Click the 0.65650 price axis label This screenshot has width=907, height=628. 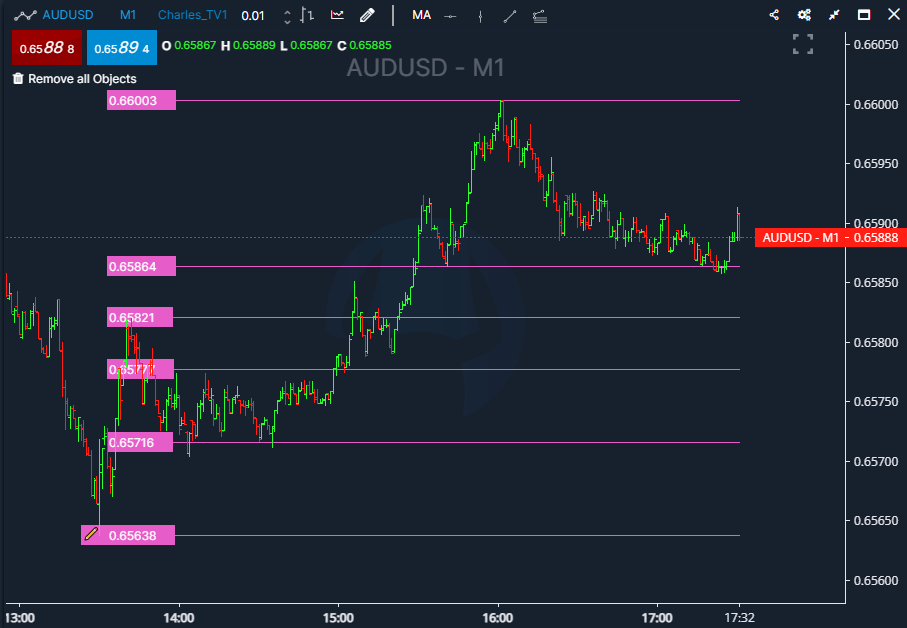point(876,520)
